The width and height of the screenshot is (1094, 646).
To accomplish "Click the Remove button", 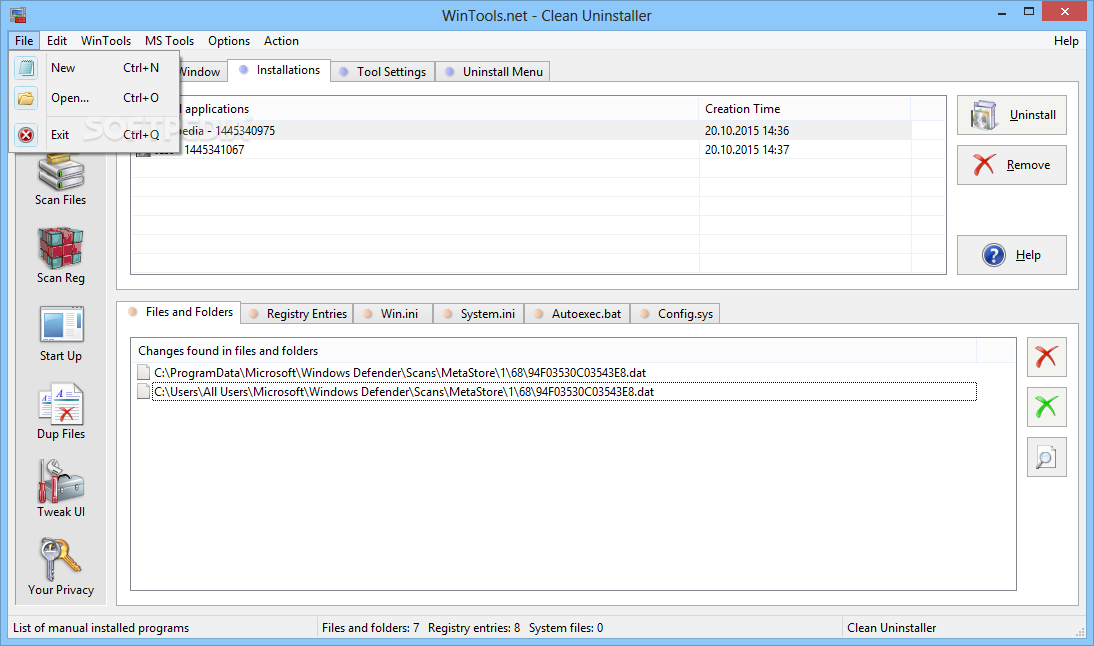I will click(x=1012, y=165).
